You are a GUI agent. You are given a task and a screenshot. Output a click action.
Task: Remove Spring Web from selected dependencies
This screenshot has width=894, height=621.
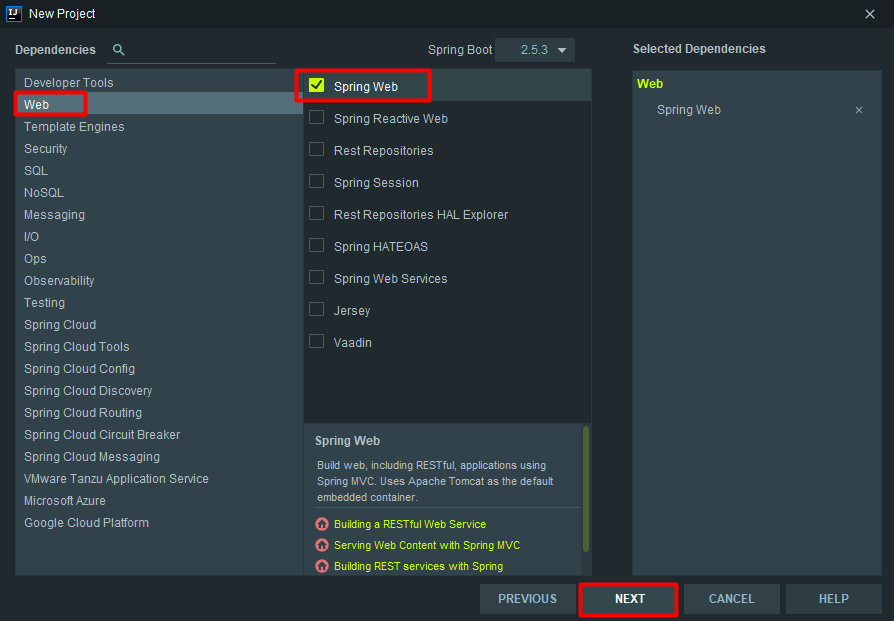859,110
